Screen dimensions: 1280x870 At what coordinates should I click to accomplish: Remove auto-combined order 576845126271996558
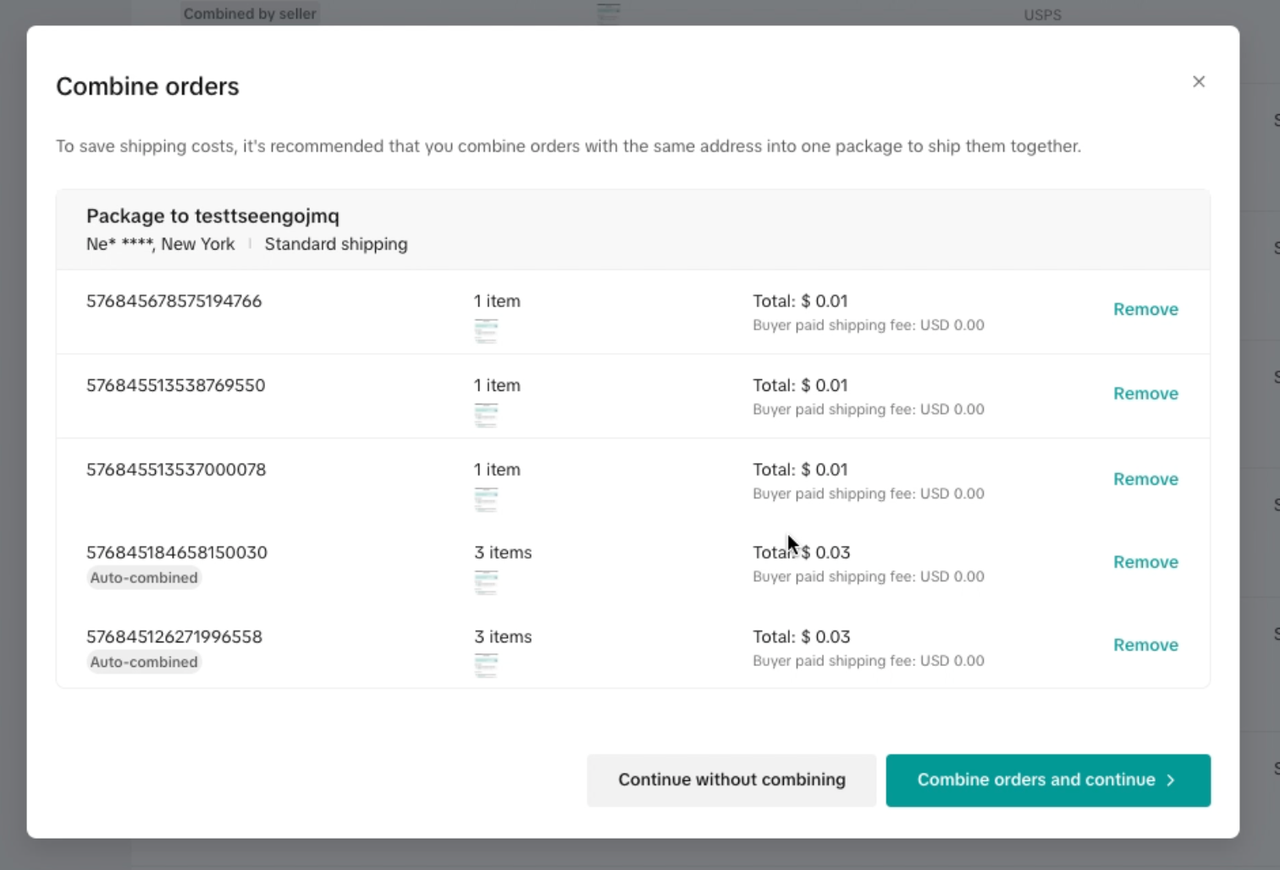click(1145, 645)
